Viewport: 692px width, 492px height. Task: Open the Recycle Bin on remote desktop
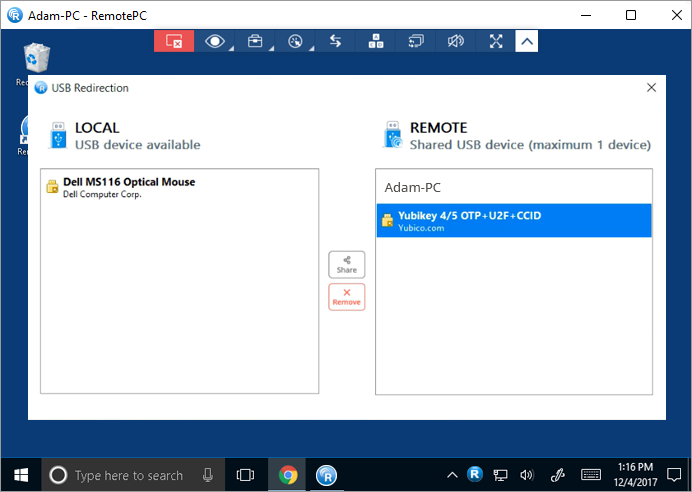(x=34, y=62)
